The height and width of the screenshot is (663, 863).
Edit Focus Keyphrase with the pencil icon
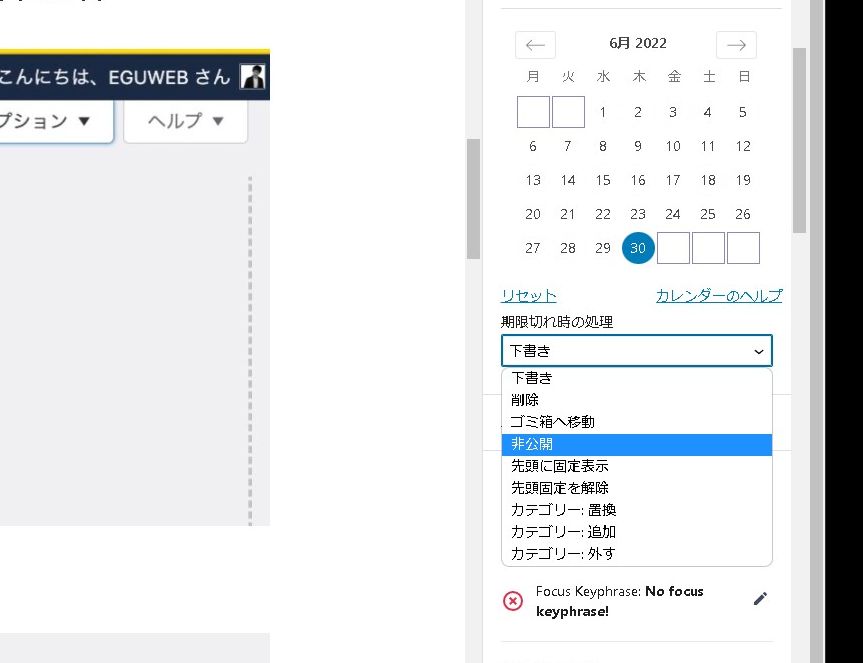click(760, 599)
